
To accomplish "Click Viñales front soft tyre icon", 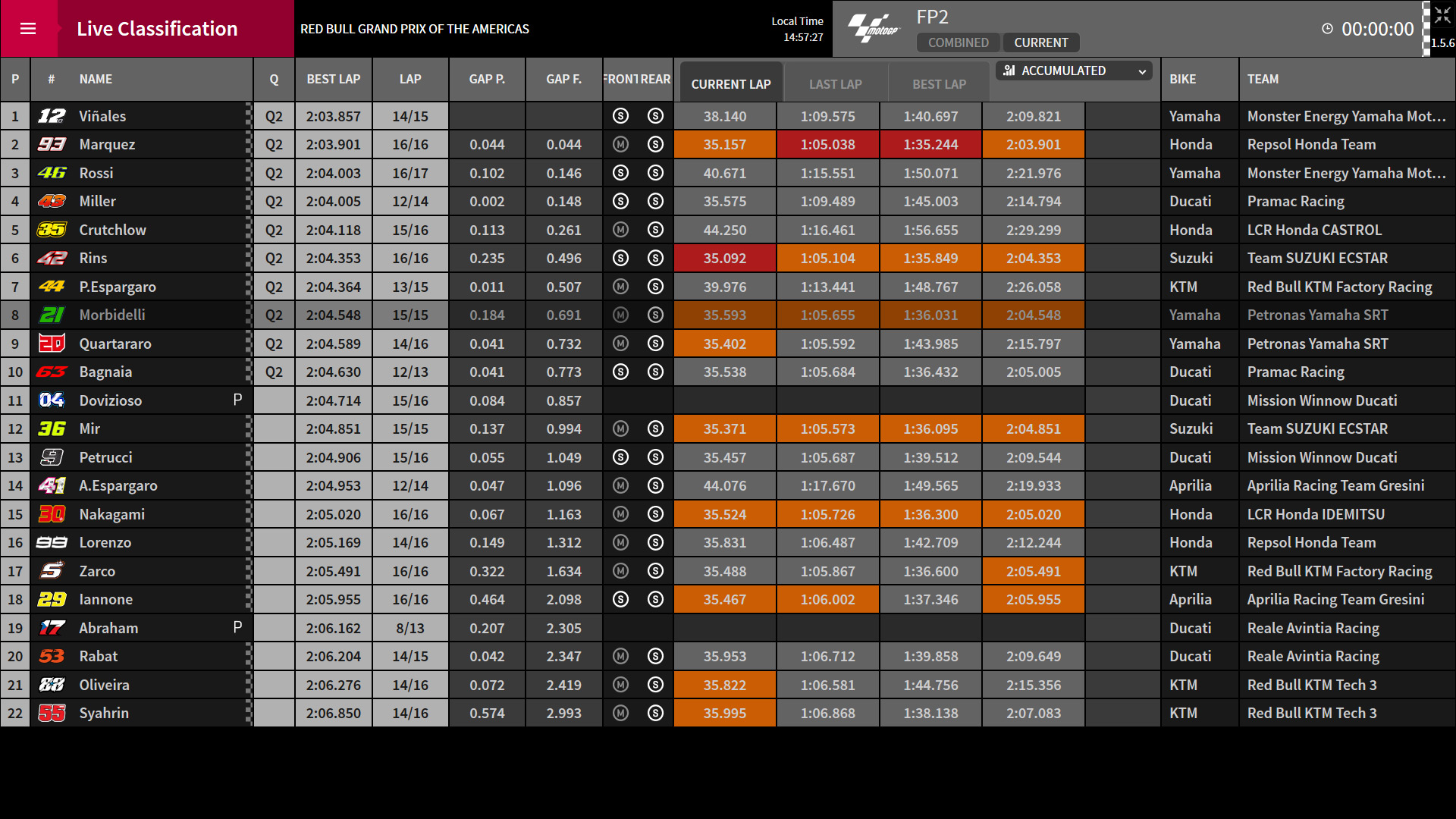I will click(x=620, y=116).
